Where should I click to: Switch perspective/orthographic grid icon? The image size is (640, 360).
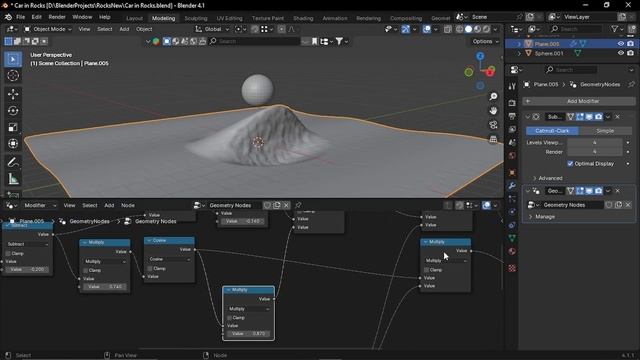point(493,139)
